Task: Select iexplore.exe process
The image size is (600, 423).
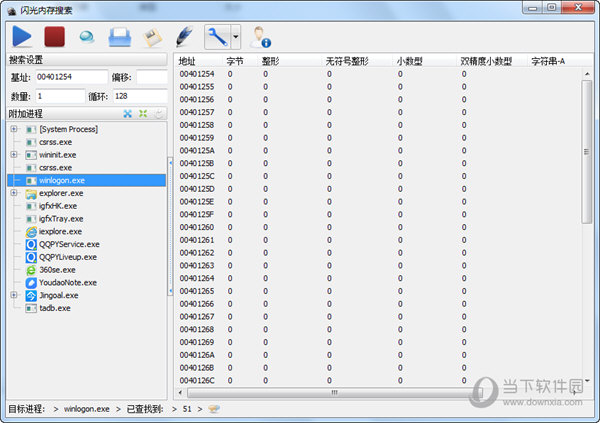Action: (x=60, y=232)
